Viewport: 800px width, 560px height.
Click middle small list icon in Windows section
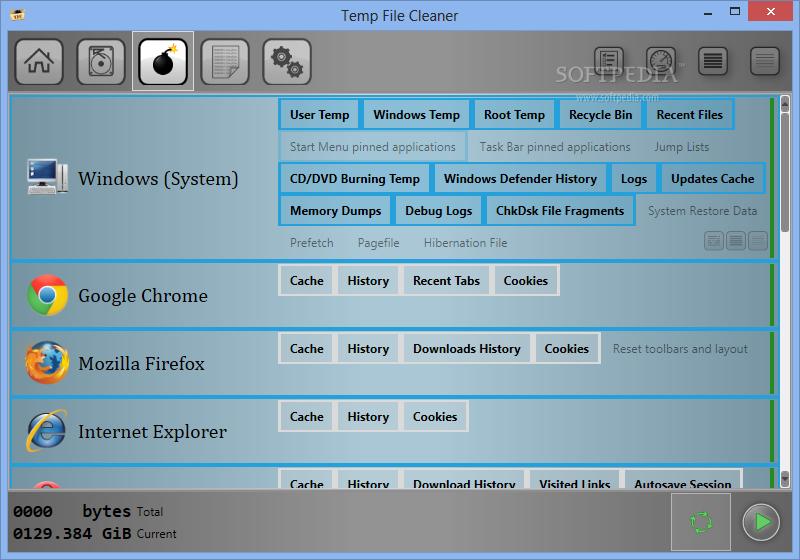tap(736, 241)
